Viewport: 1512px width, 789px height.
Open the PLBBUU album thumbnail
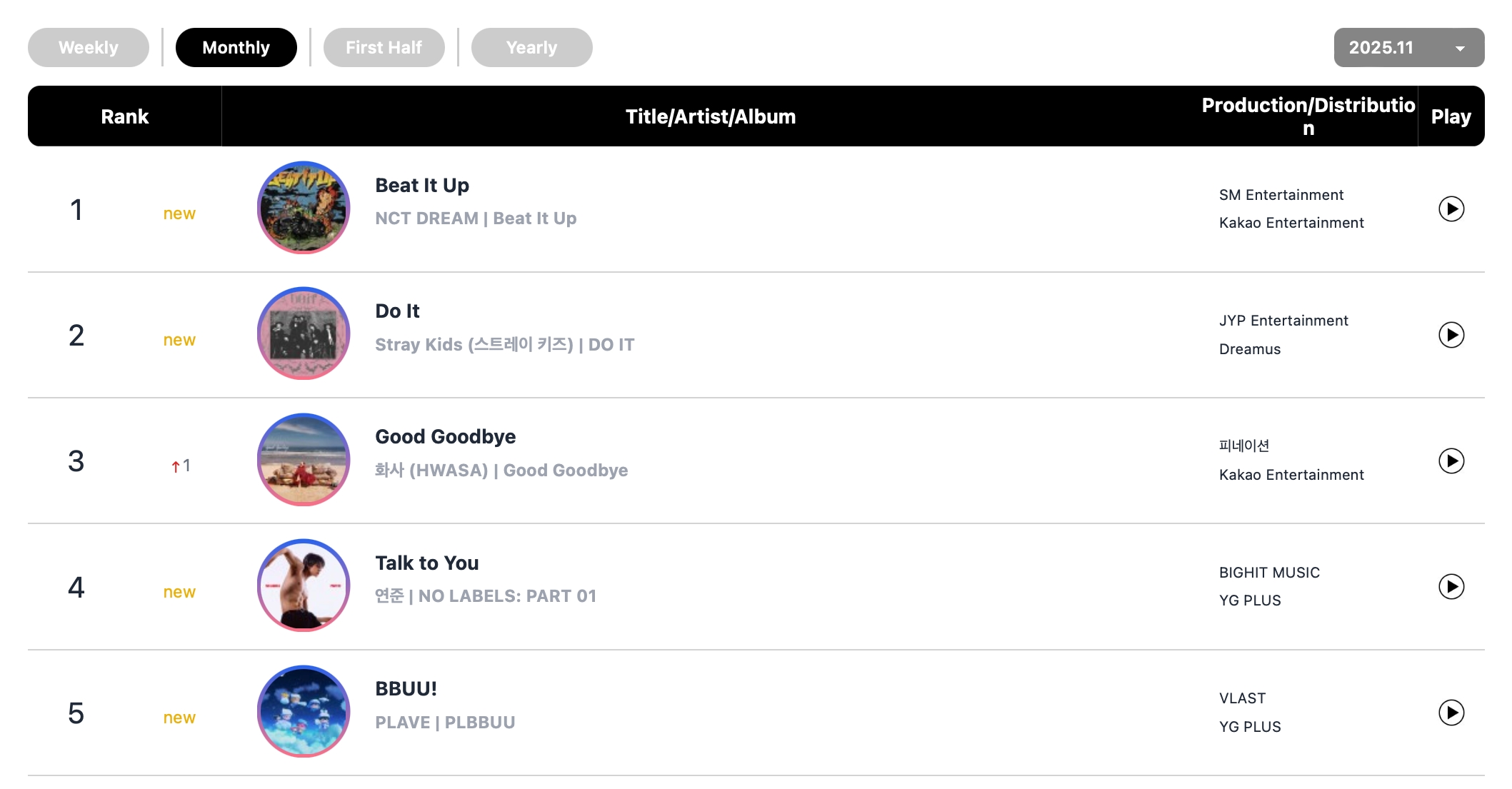click(x=304, y=711)
